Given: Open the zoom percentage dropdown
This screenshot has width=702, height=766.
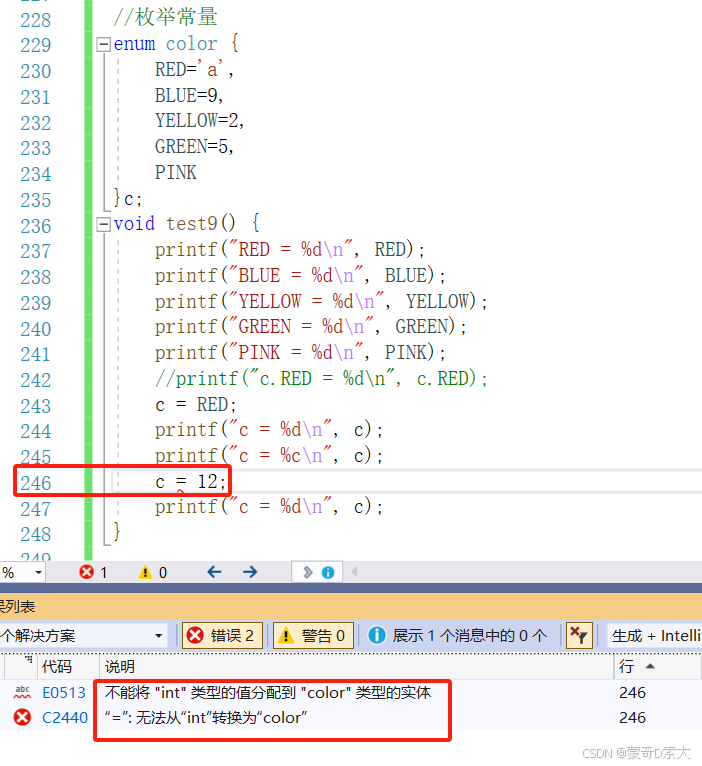Looking at the screenshot, I should 39,573.
